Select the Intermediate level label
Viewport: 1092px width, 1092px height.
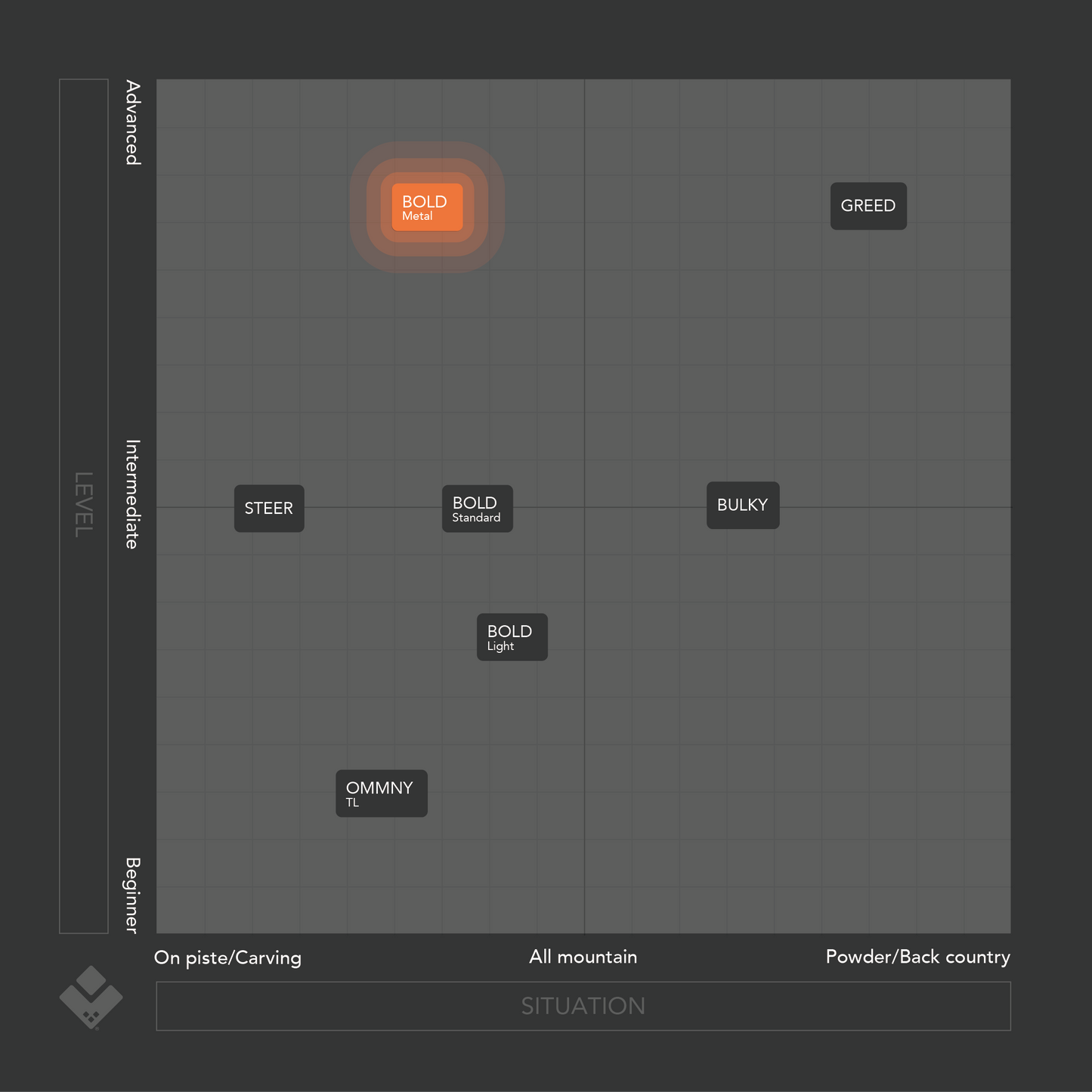(x=133, y=494)
